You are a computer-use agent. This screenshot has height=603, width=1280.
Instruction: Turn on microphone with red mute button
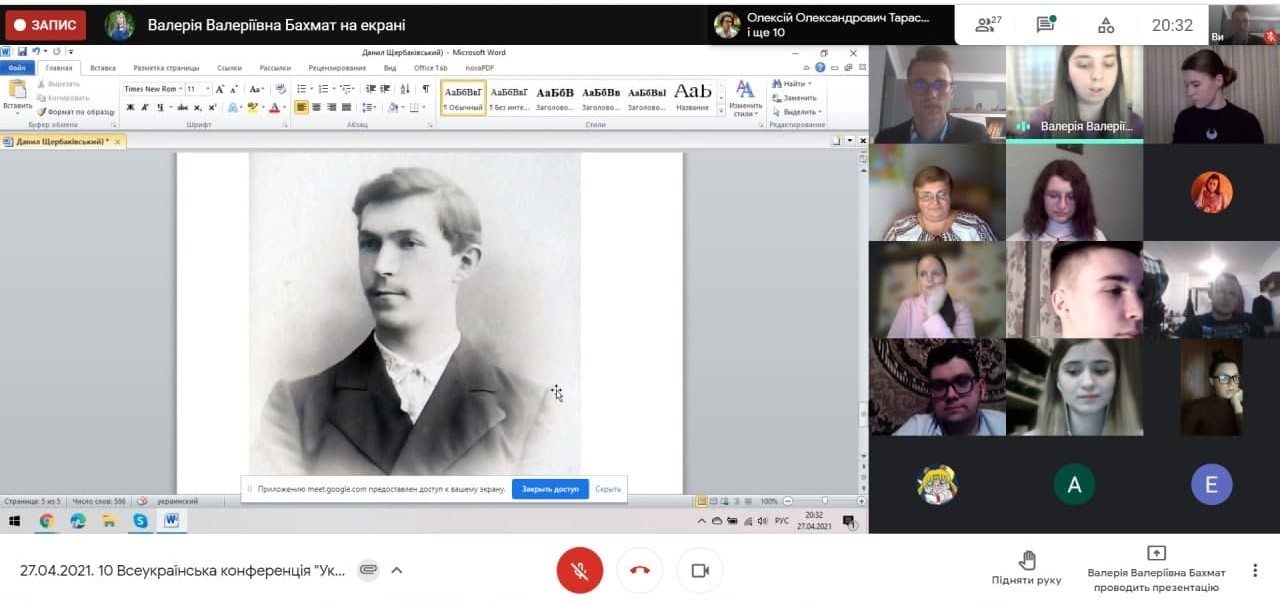580,570
